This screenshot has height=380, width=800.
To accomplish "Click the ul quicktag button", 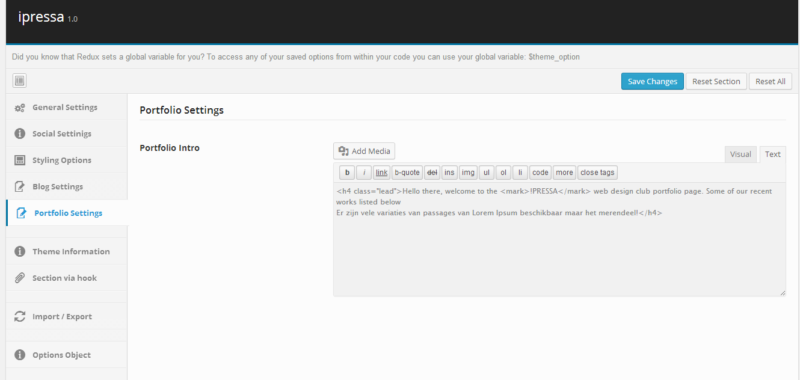I will click(486, 173).
